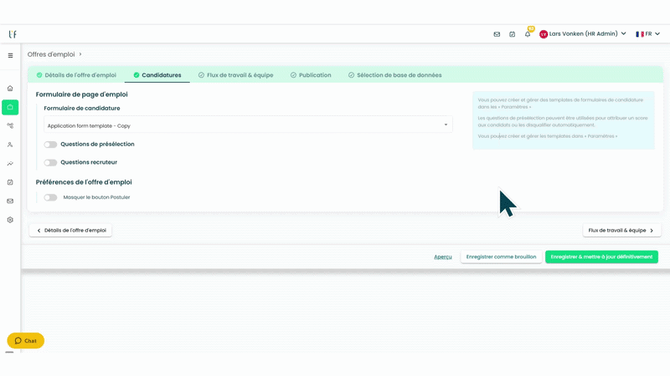The height and width of the screenshot is (376, 670).
Task: Switch to Flux de travail & équipe tab
Action: (x=235, y=75)
